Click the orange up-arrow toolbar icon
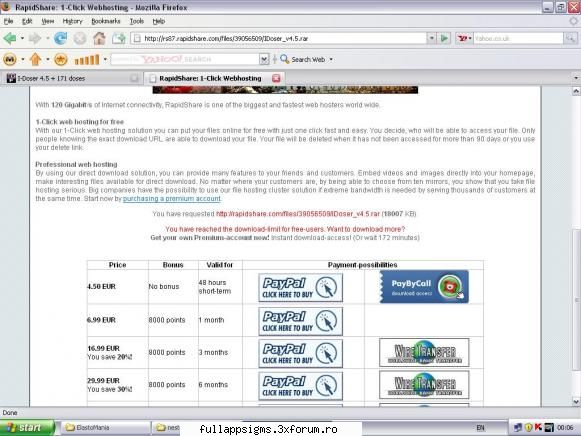The image size is (581, 436). (x=35, y=59)
